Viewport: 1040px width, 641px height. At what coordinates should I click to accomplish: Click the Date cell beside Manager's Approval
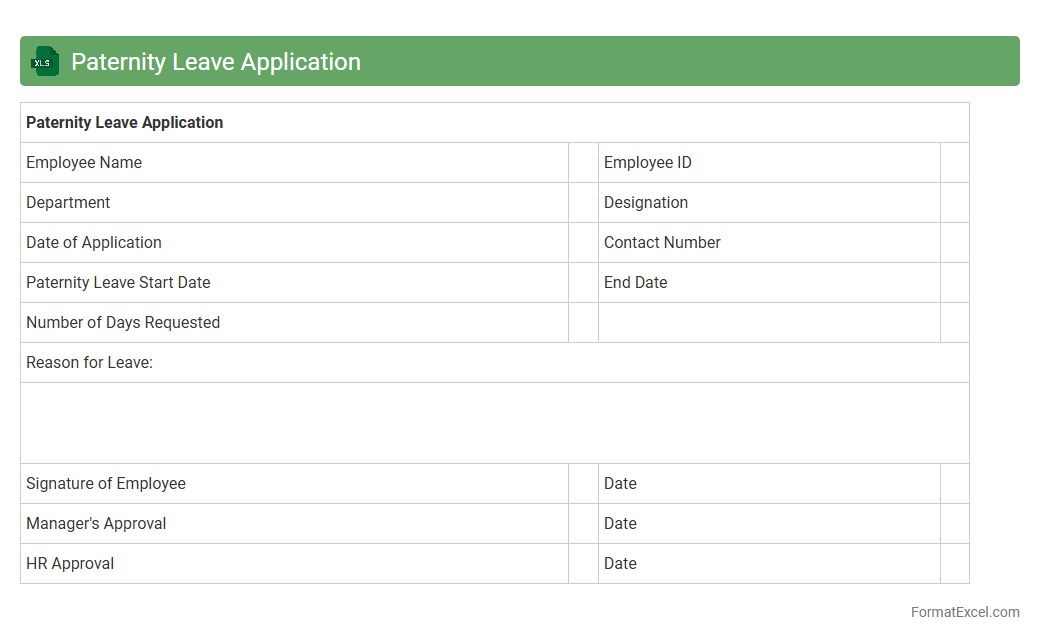(620, 524)
